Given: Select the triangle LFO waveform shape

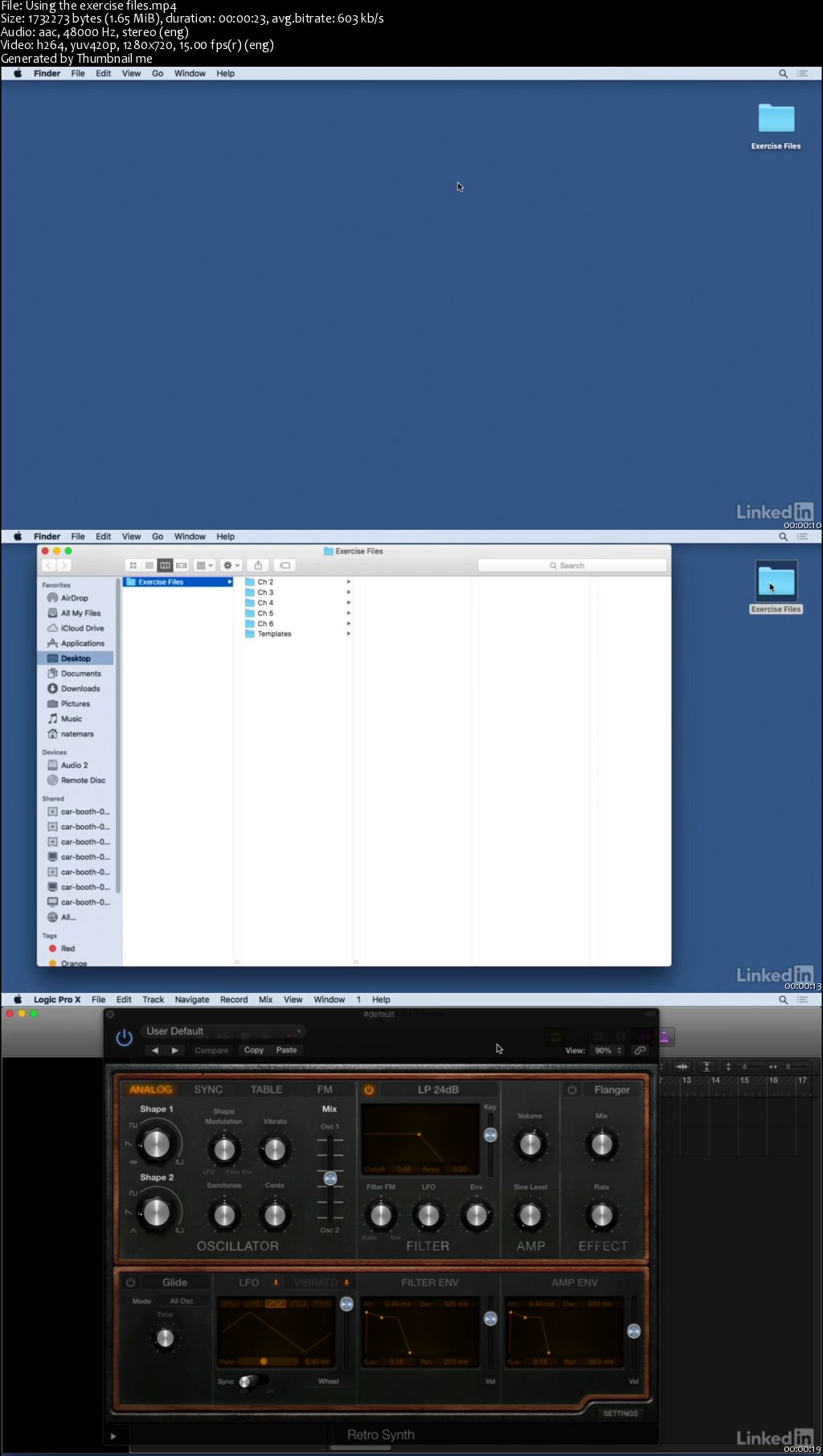Looking at the screenshot, I should 276,1303.
